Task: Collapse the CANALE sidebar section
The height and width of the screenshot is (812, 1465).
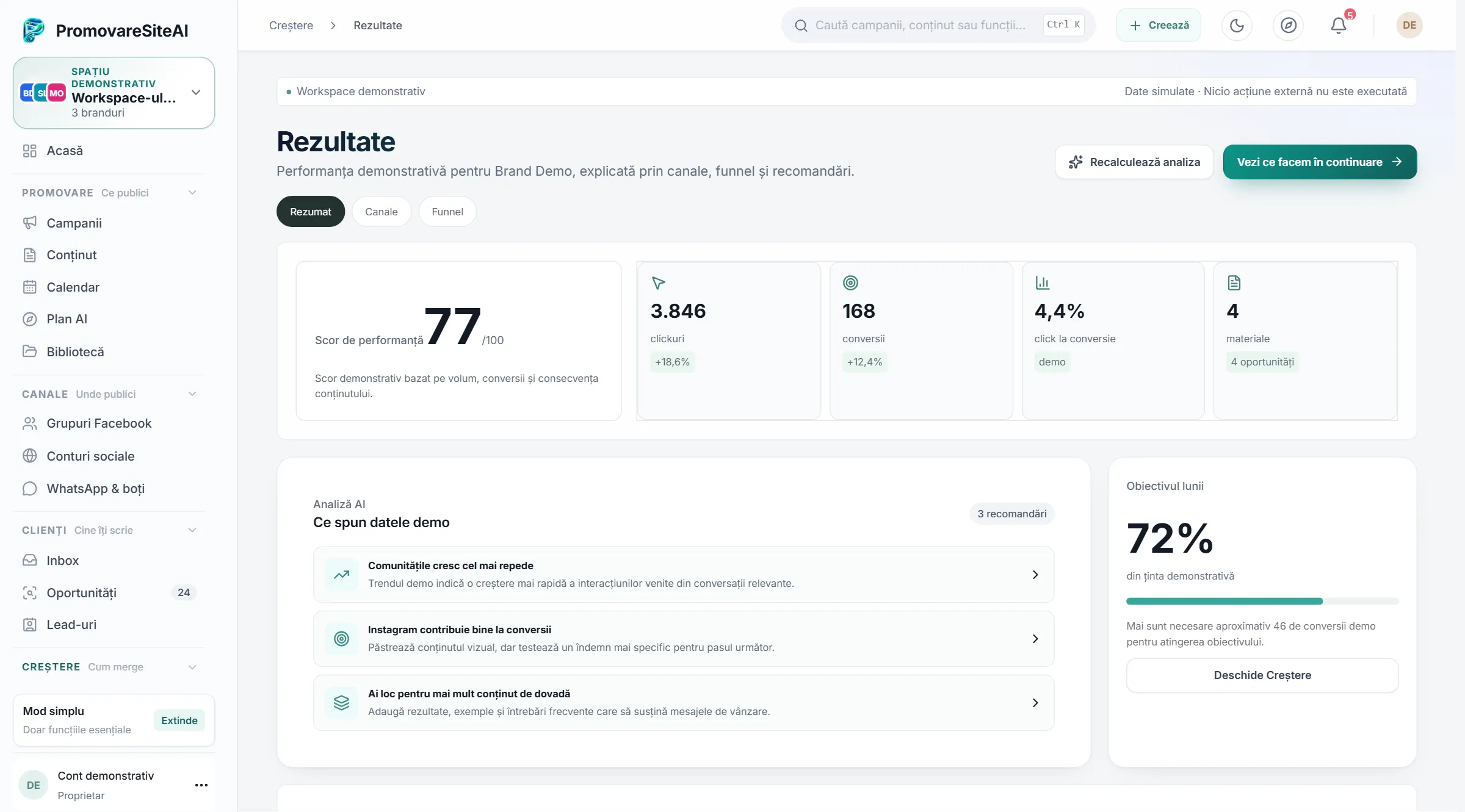Action: coord(192,394)
